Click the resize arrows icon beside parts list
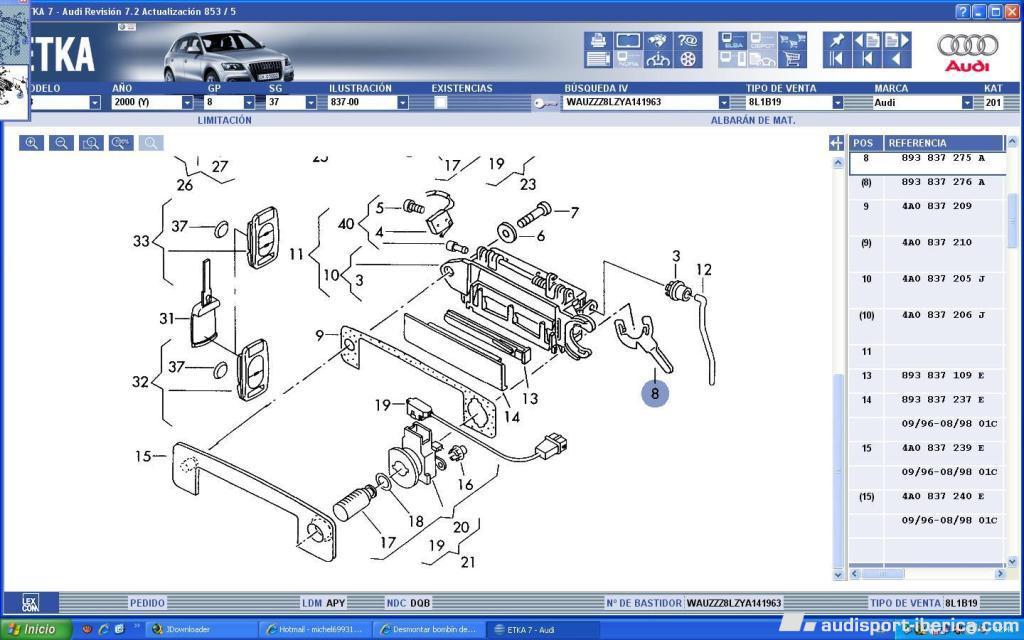The image size is (1024, 640). tap(837, 143)
